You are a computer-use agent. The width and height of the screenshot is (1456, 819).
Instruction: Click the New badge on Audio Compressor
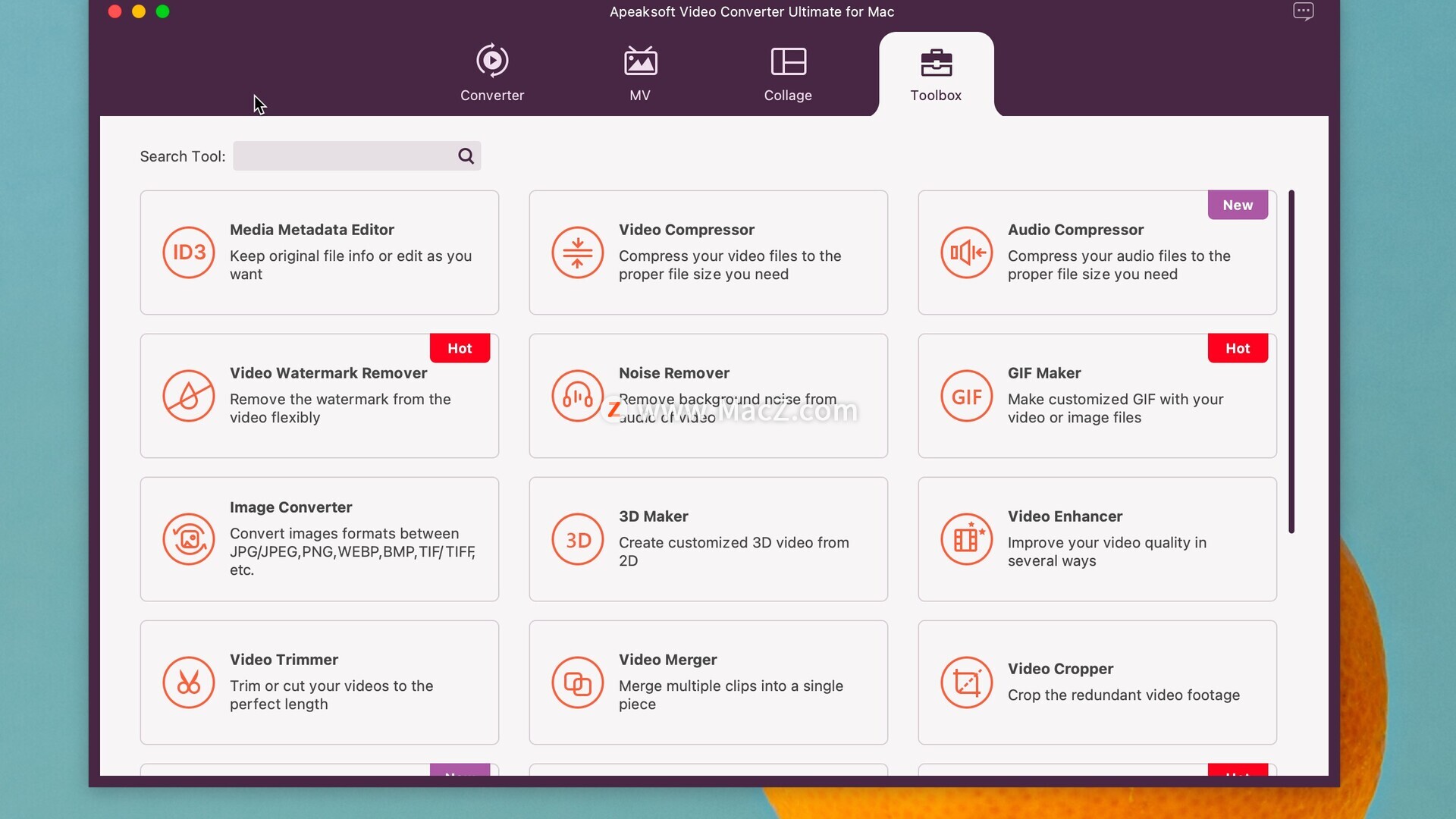click(x=1238, y=205)
